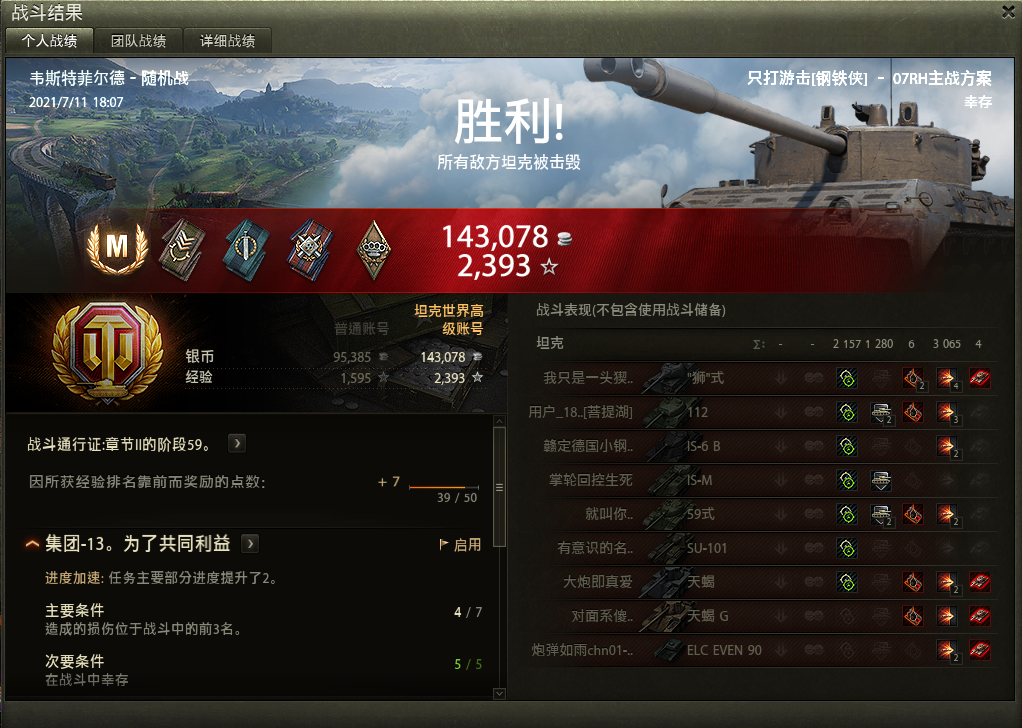1022x728 pixels.
Task: Click the diamond-shaped brass knuckles medal
Action: [374, 250]
